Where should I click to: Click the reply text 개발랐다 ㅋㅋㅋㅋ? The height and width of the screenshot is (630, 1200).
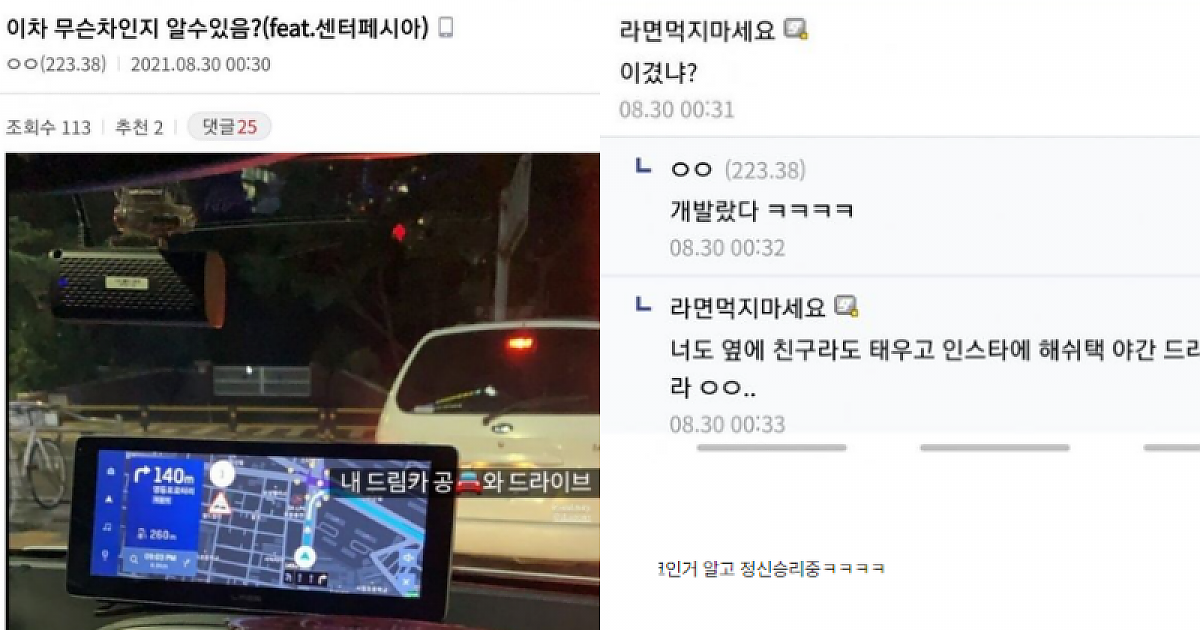click(761, 211)
